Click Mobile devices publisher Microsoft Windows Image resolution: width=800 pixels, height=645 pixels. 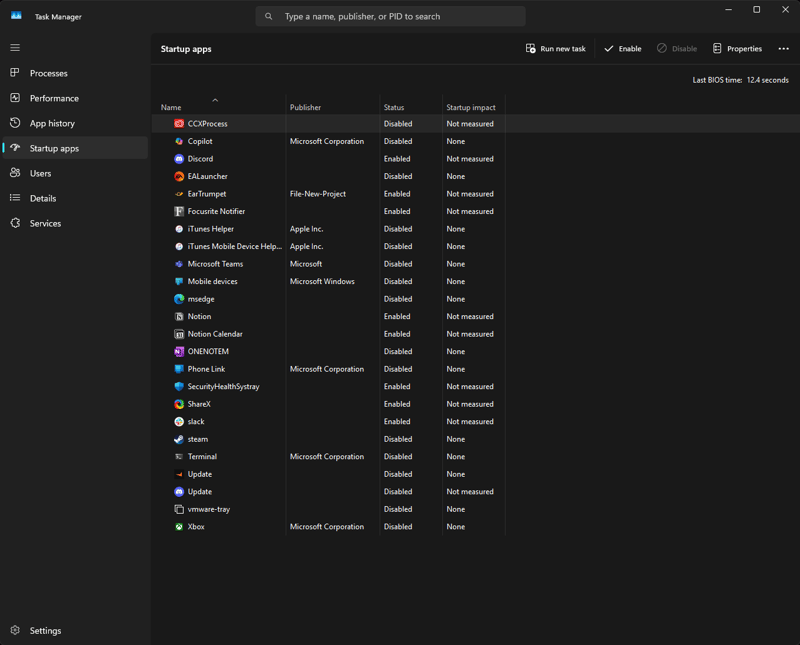point(322,281)
